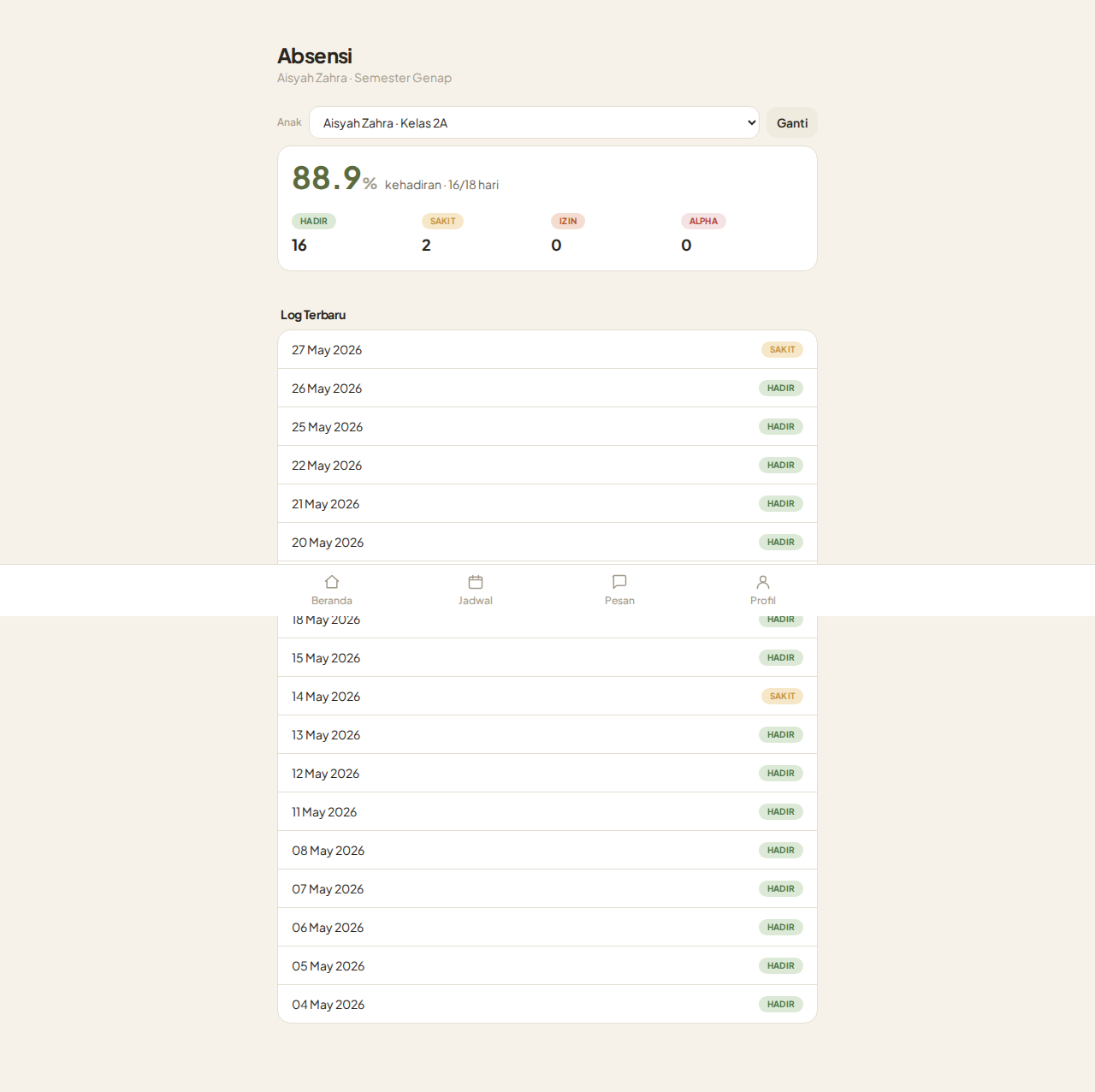Click SAKIT badge on 14 May 2026
Viewport: 1095px width, 1092px height.
pyautogui.click(x=782, y=696)
